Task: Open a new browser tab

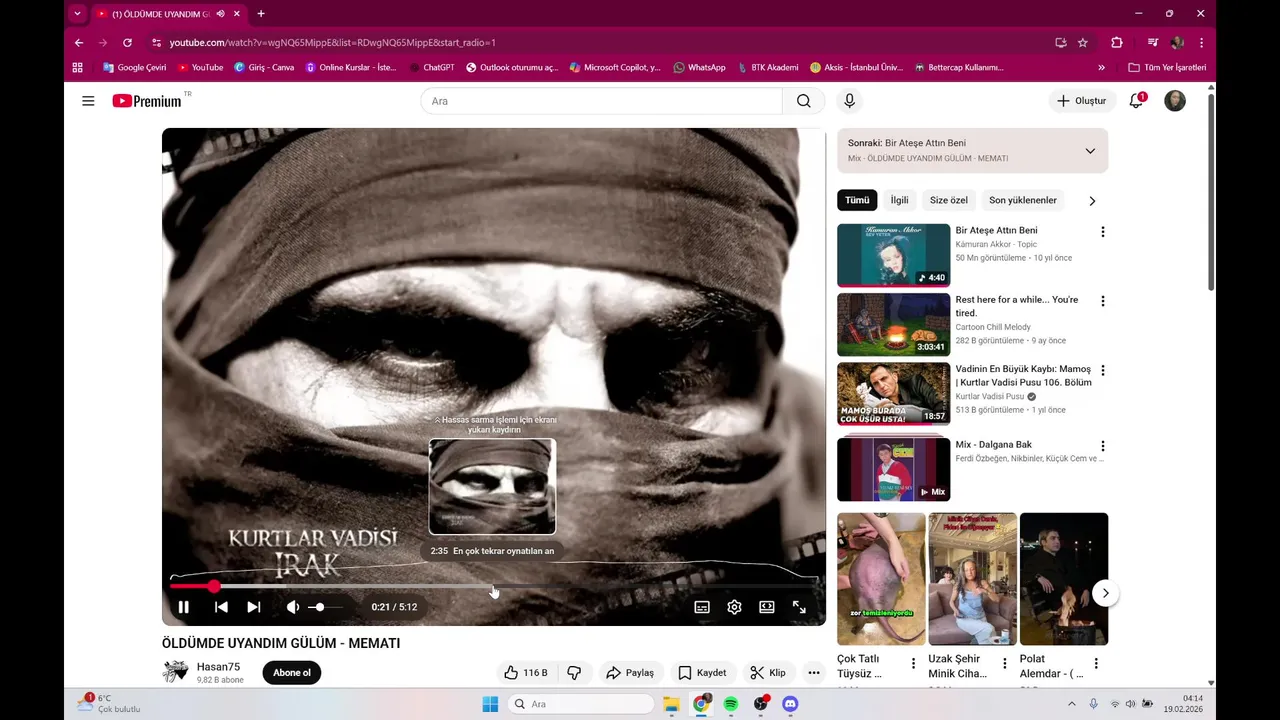Action: [x=261, y=14]
